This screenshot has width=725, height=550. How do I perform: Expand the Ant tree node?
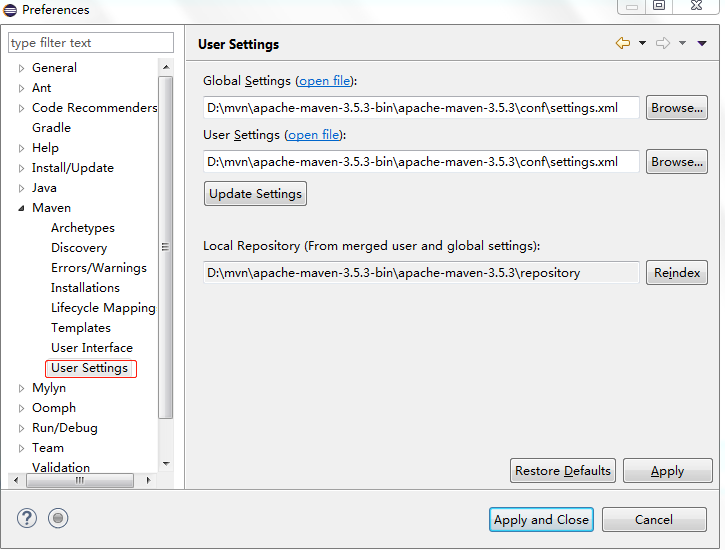tap(21, 88)
